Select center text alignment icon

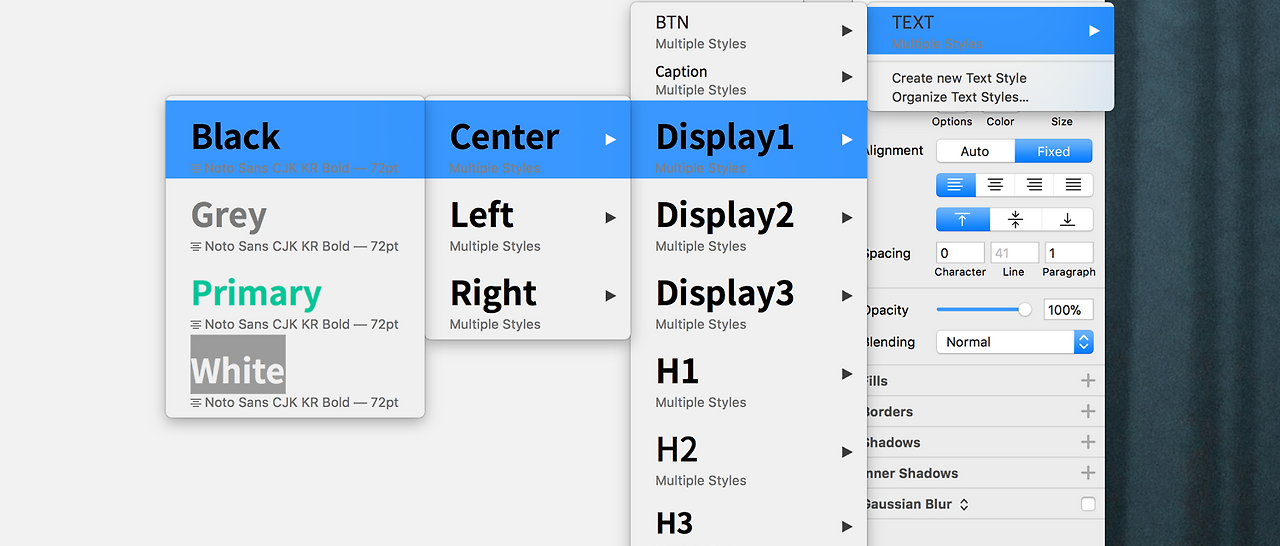point(995,185)
